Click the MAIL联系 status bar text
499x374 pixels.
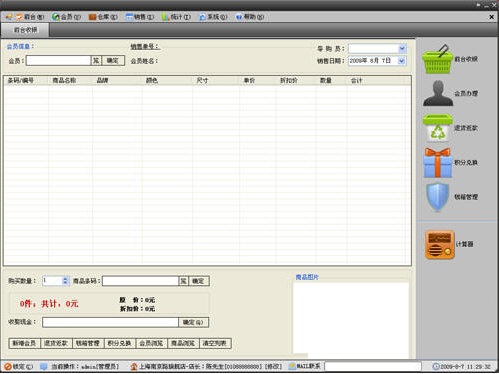pos(309,366)
